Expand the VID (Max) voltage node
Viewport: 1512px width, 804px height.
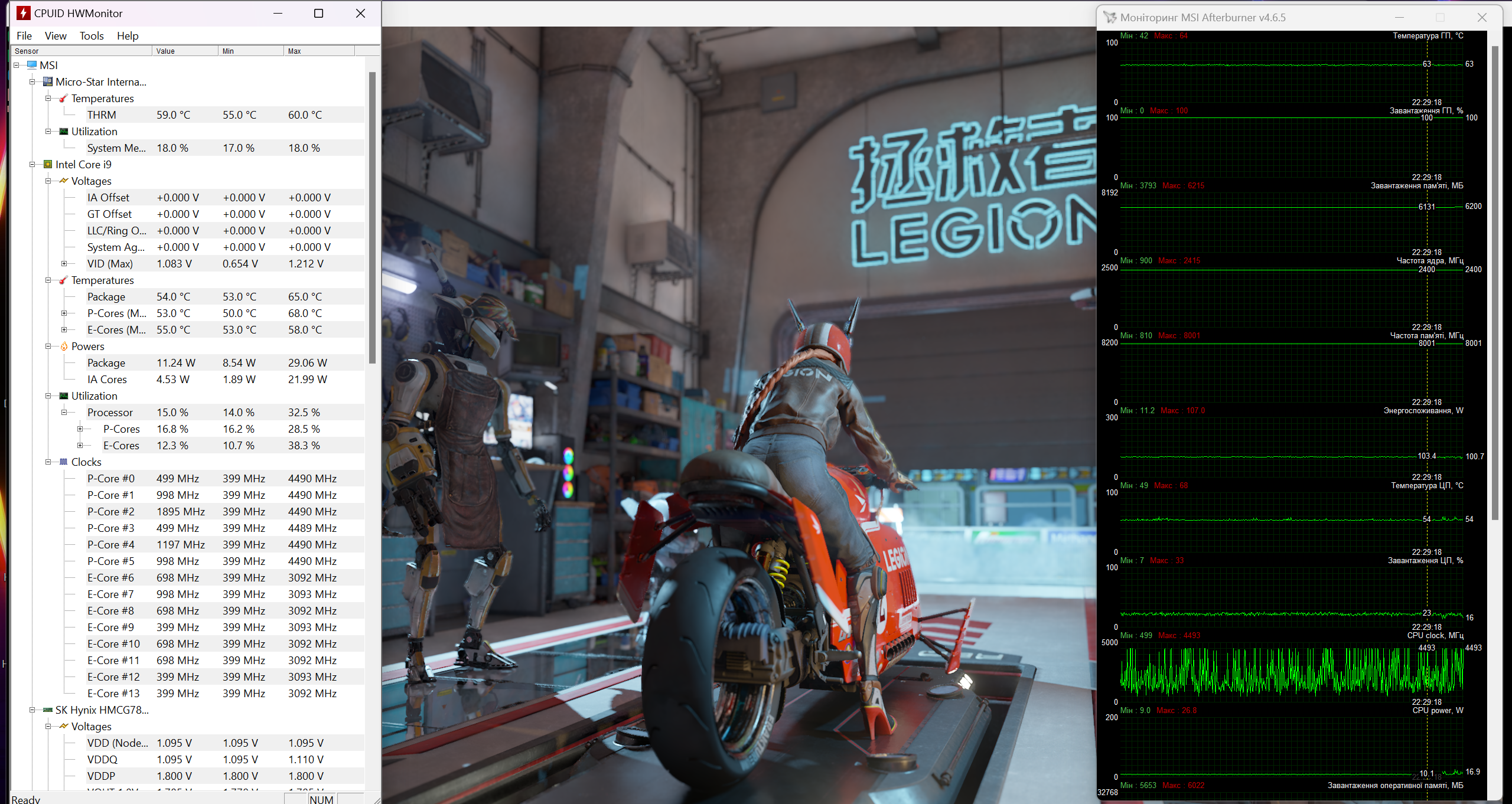(64, 263)
